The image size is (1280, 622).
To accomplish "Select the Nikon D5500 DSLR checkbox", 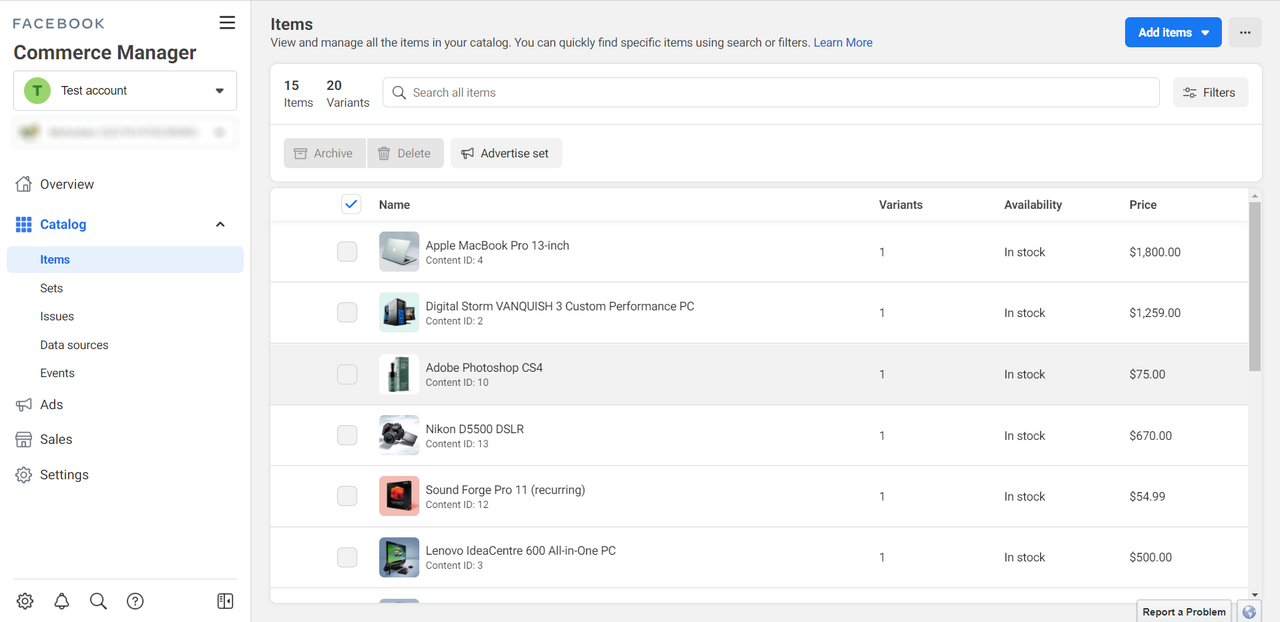I will pos(347,435).
